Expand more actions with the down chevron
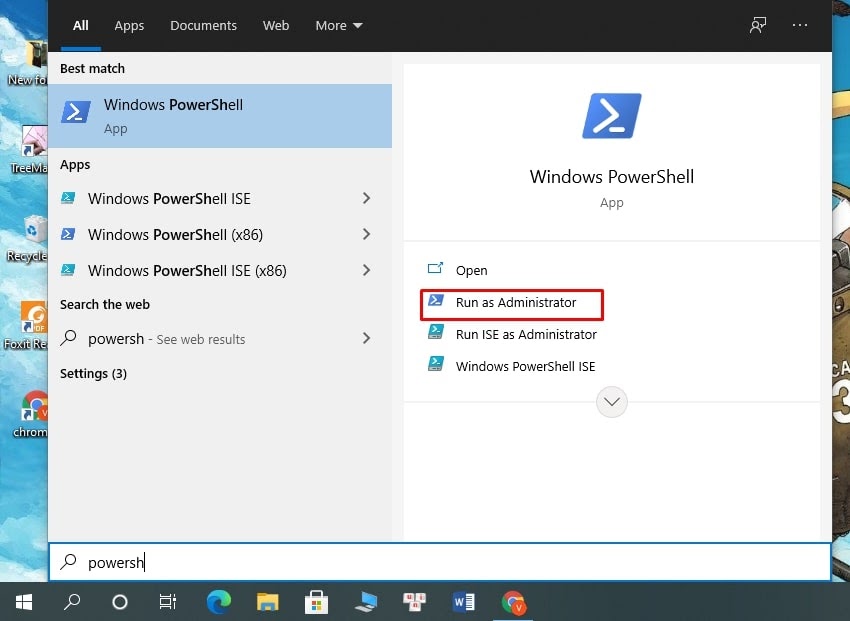The height and width of the screenshot is (621, 850). (611, 402)
